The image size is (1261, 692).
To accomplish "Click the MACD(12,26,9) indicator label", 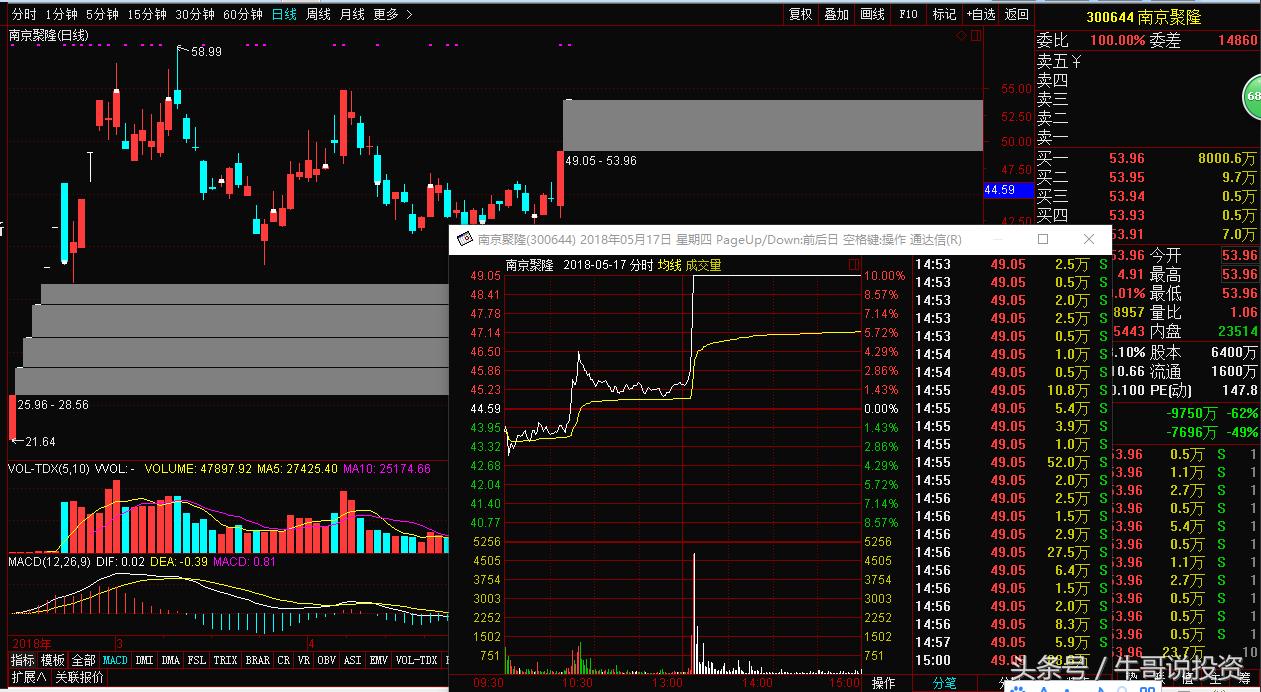I will [50, 561].
